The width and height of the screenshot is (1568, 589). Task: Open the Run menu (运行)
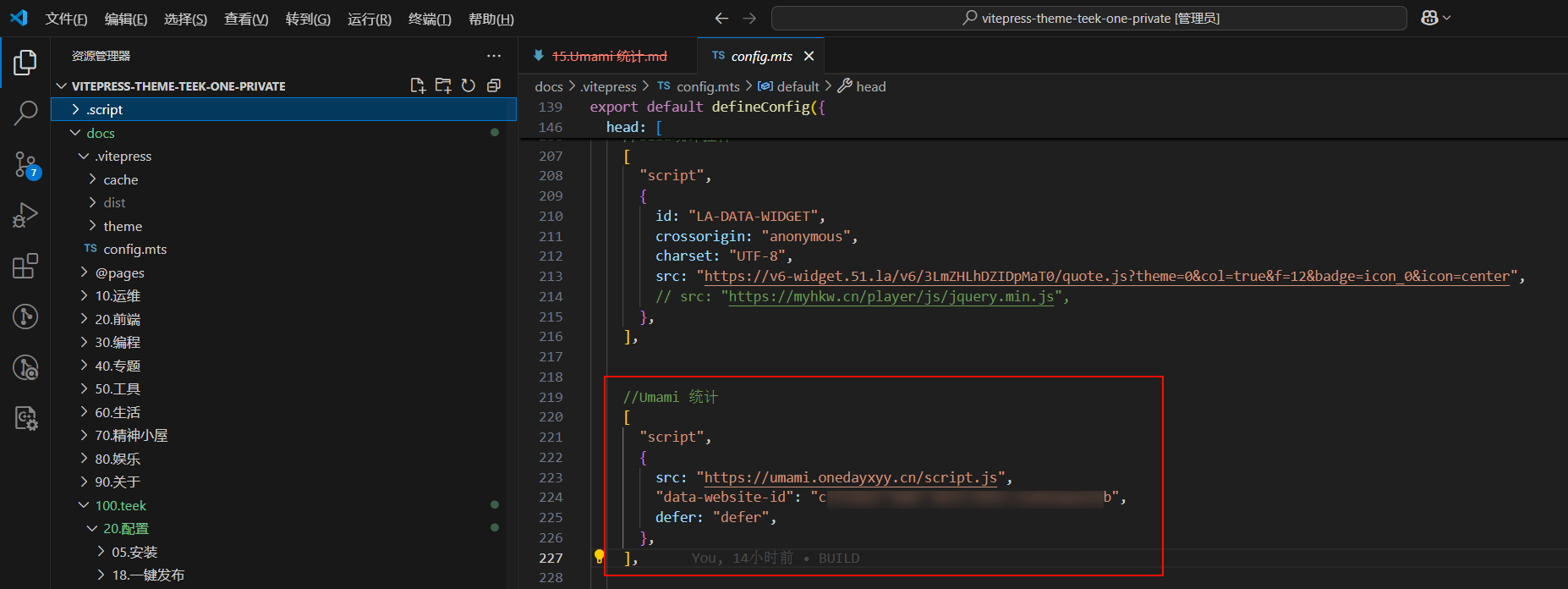click(x=370, y=19)
